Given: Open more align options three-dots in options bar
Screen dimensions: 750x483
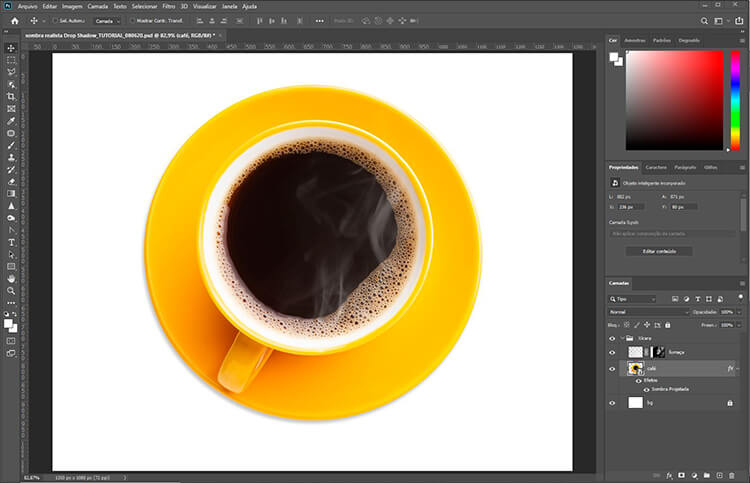Looking at the screenshot, I should point(320,21).
